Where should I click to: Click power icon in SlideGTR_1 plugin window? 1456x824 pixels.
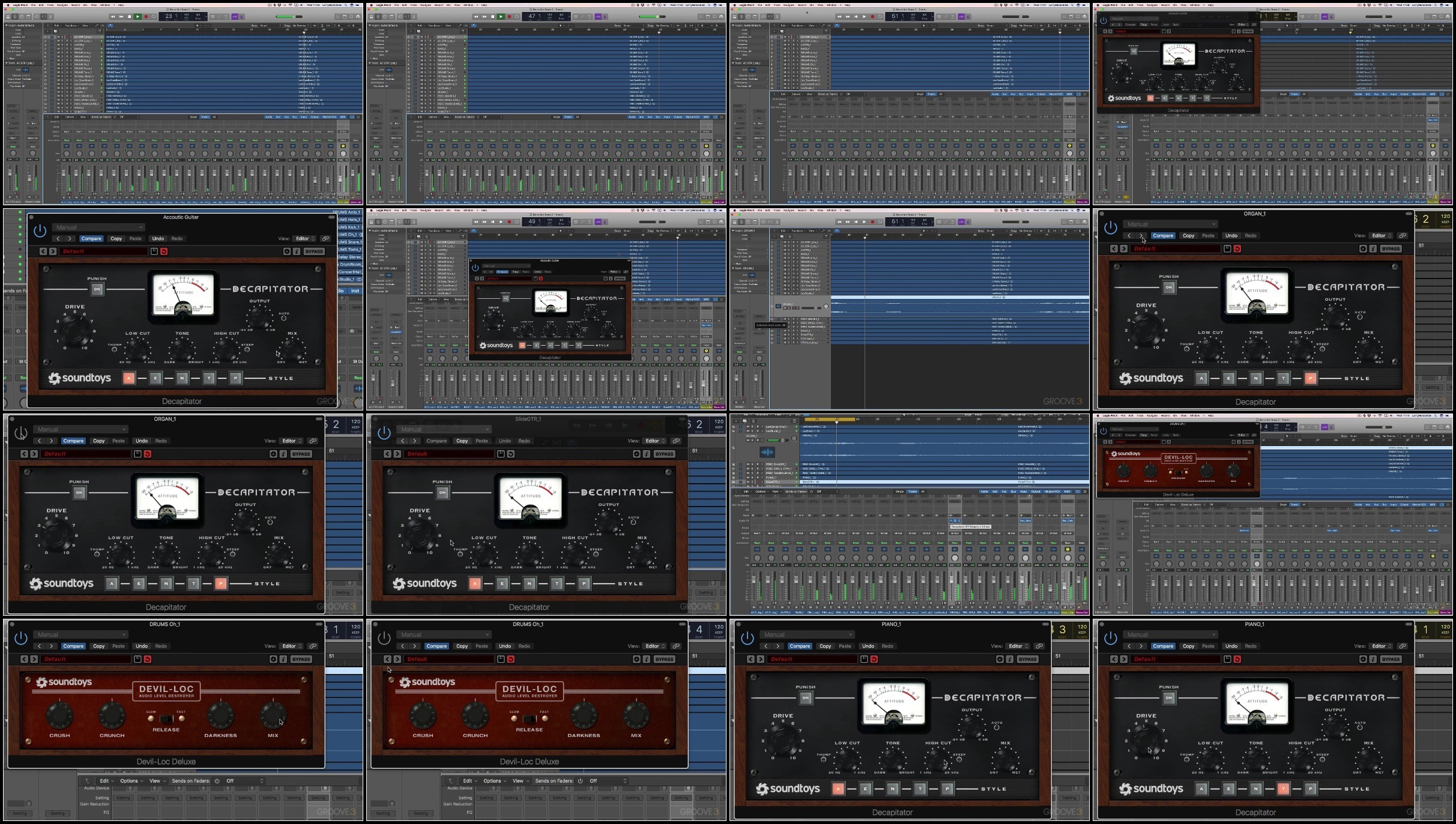coord(384,432)
